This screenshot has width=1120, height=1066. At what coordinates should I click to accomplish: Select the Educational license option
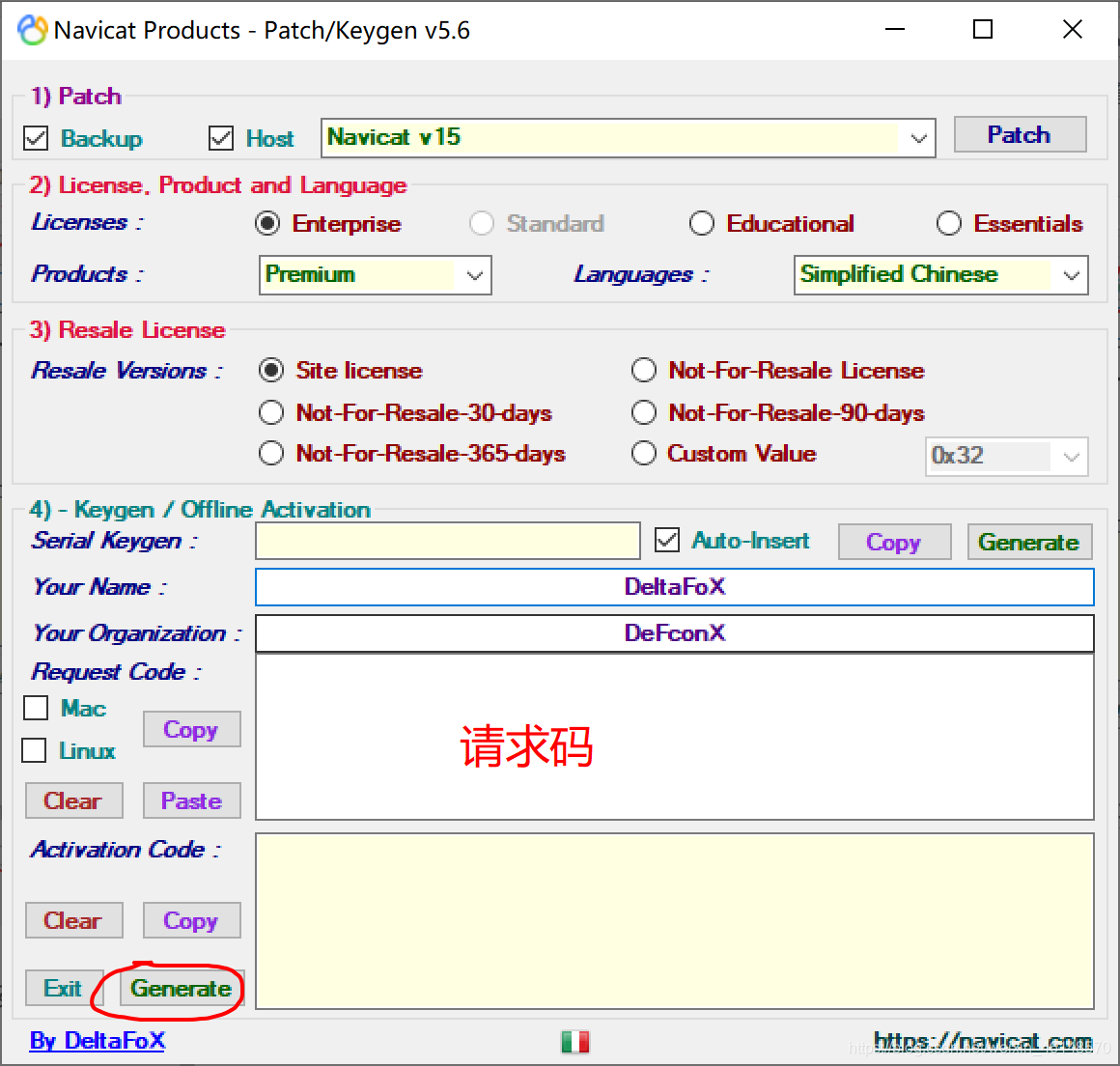(701, 224)
